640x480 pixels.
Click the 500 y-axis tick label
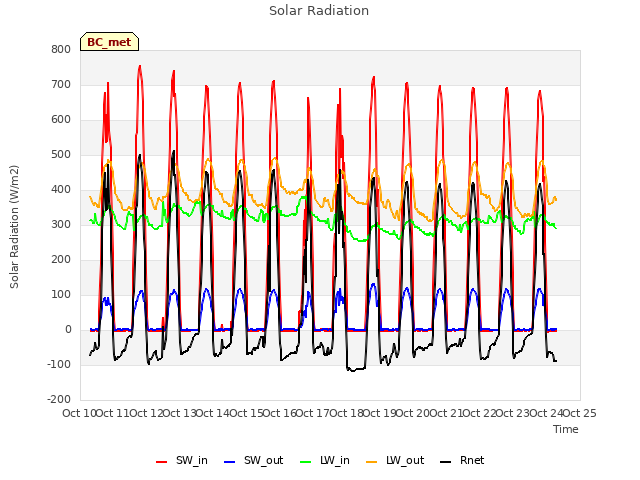61,155
